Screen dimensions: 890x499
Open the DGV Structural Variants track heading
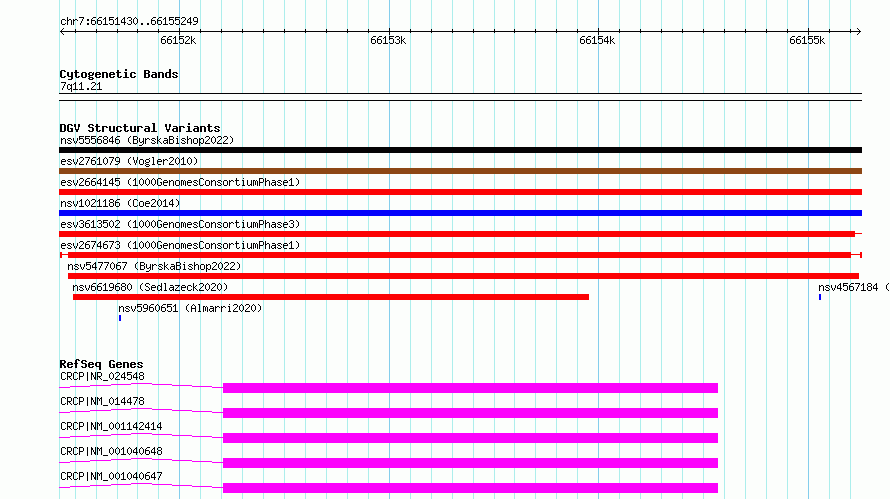coord(140,128)
